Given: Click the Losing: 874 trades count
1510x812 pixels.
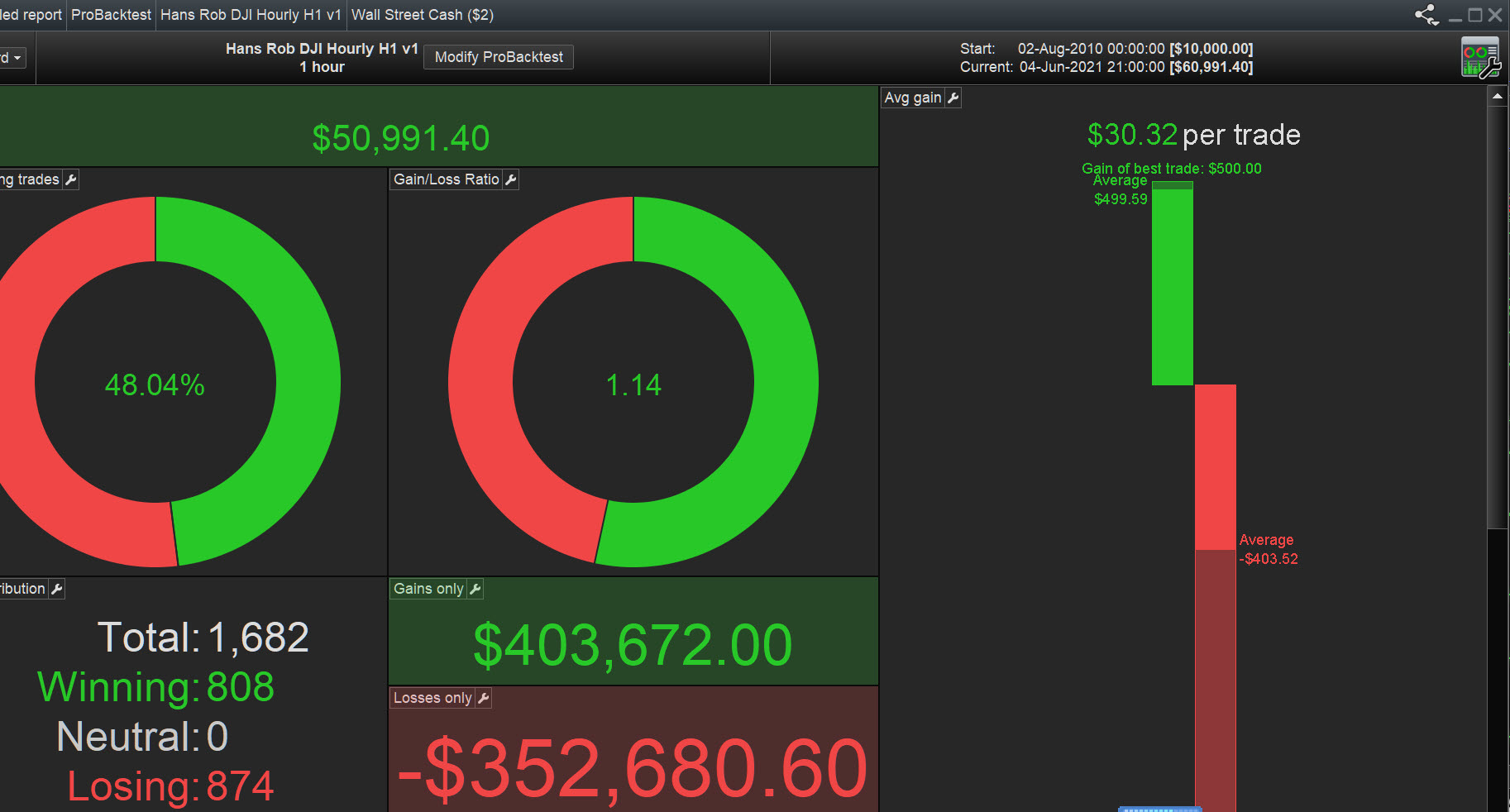Looking at the screenshot, I should click(x=170, y=786).
